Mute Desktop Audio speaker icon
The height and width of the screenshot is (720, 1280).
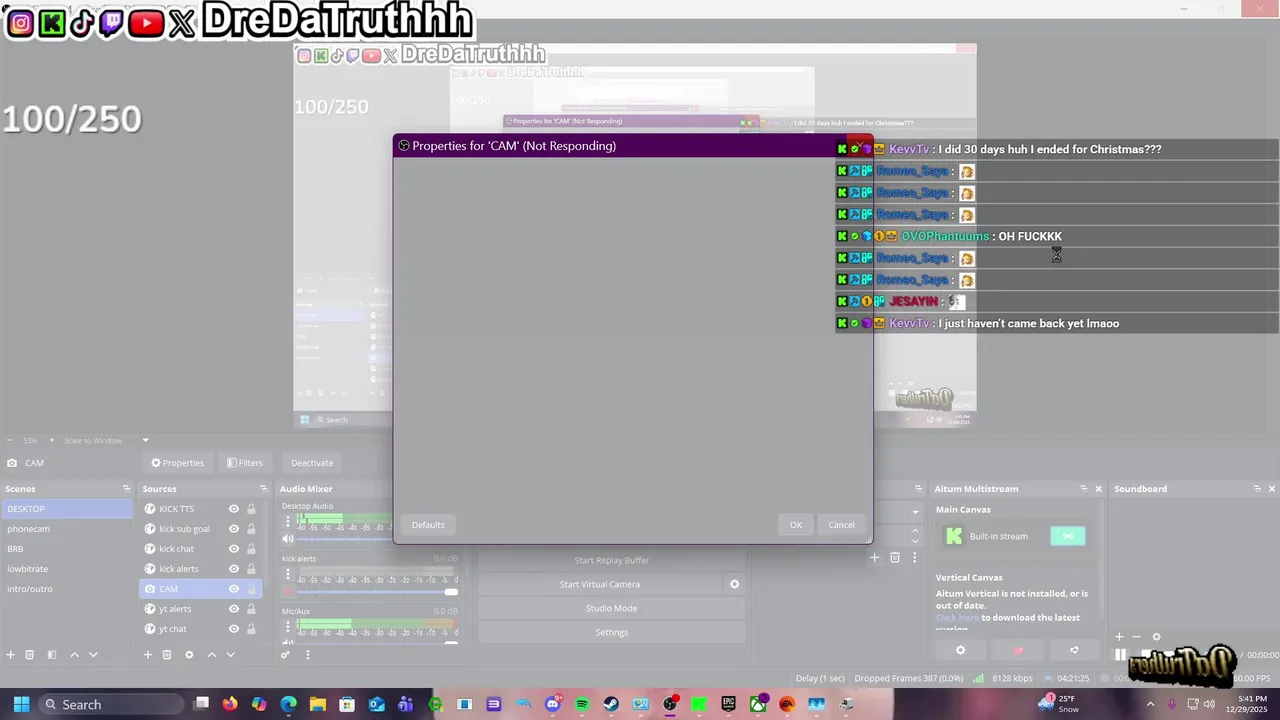[288, 539]
